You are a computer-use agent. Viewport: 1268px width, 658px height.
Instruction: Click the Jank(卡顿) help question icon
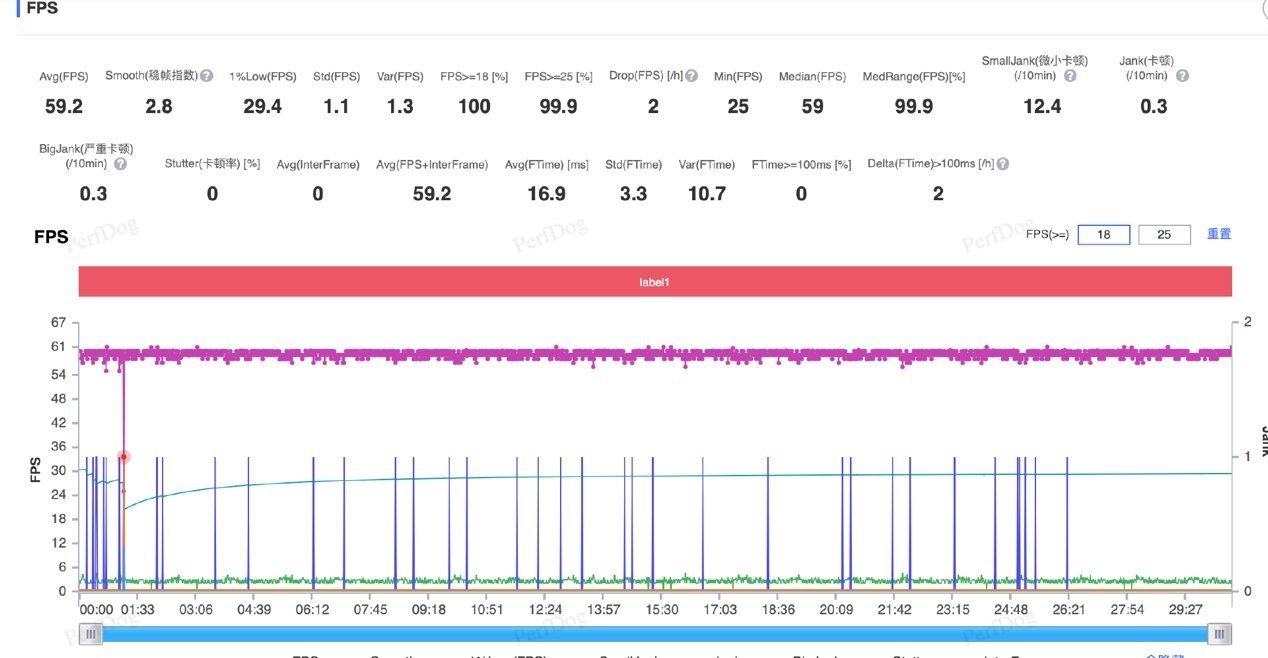[1183, 76]
